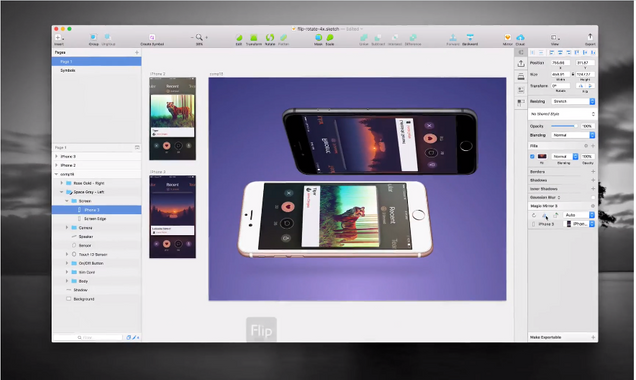Move layer Backward via toolbar
Viewport: 636px width, 380px height.
point(470,37)
